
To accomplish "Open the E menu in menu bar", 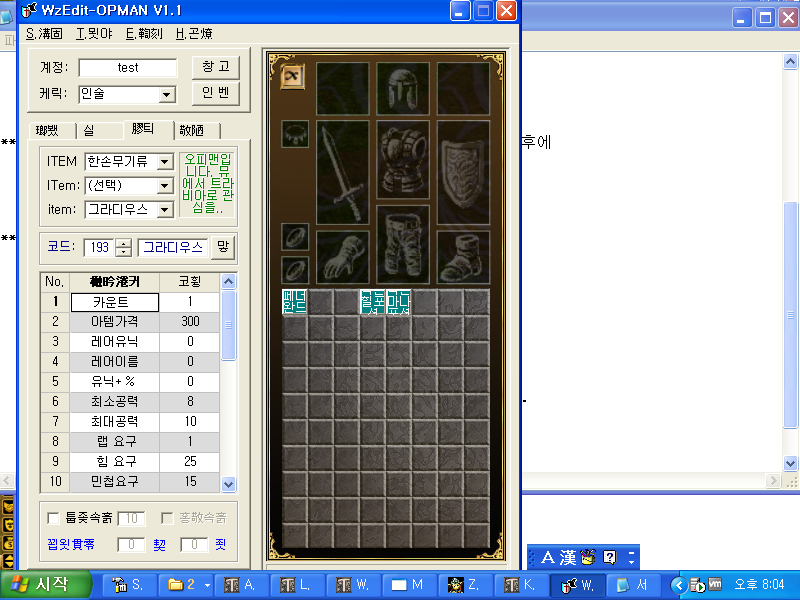I will point(144,34).
